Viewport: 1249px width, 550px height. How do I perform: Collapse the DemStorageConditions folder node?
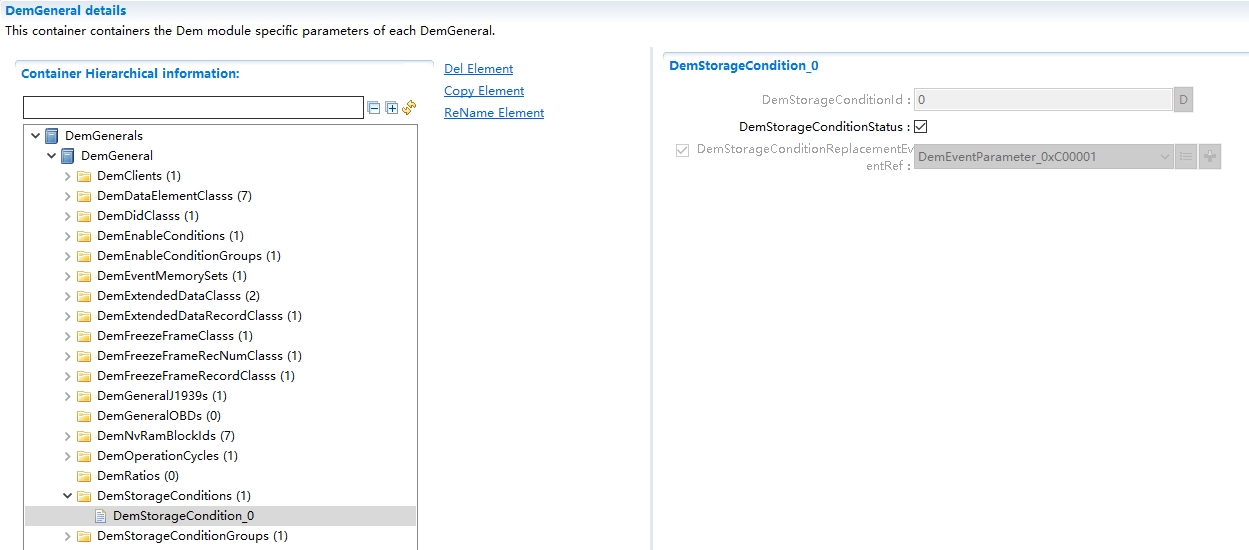coord(68,496)
